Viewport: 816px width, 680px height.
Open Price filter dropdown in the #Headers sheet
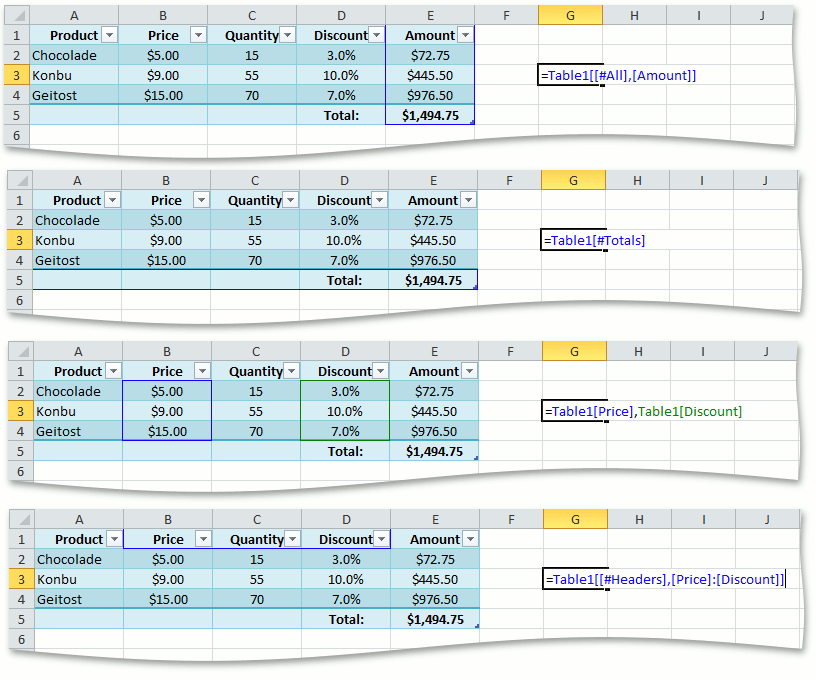click(203, 540)
